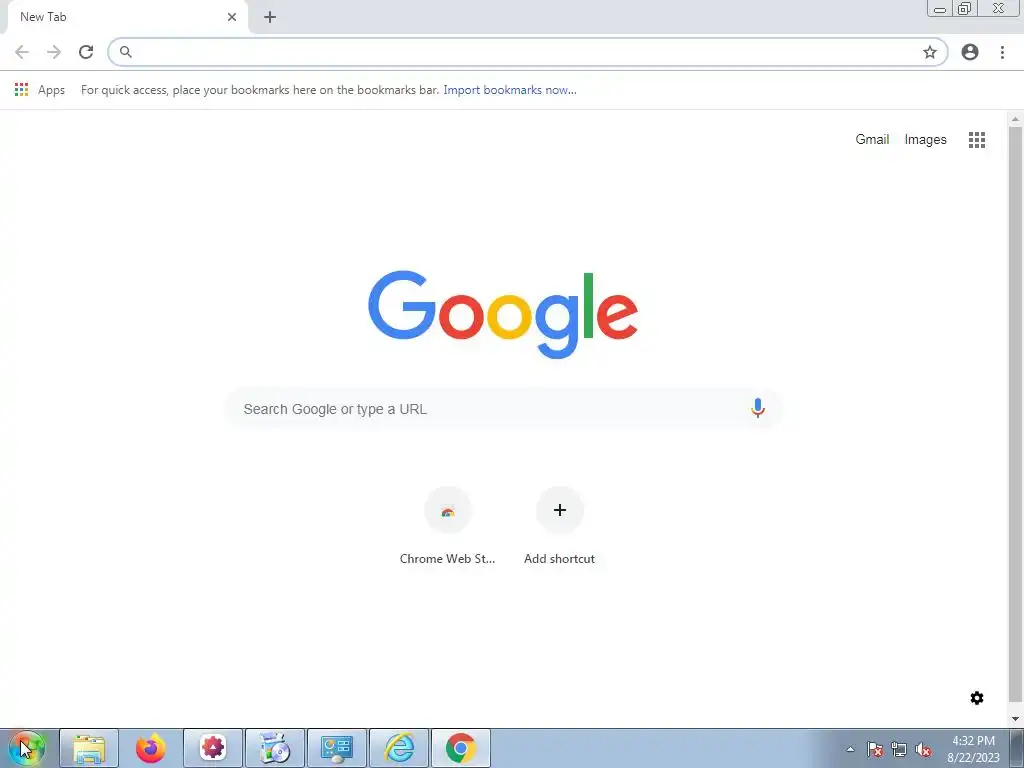This screenshot has height=768, width=1024.
Task: Open the Apps shortcut in the bookmarks bar
Action: point(40,90)
